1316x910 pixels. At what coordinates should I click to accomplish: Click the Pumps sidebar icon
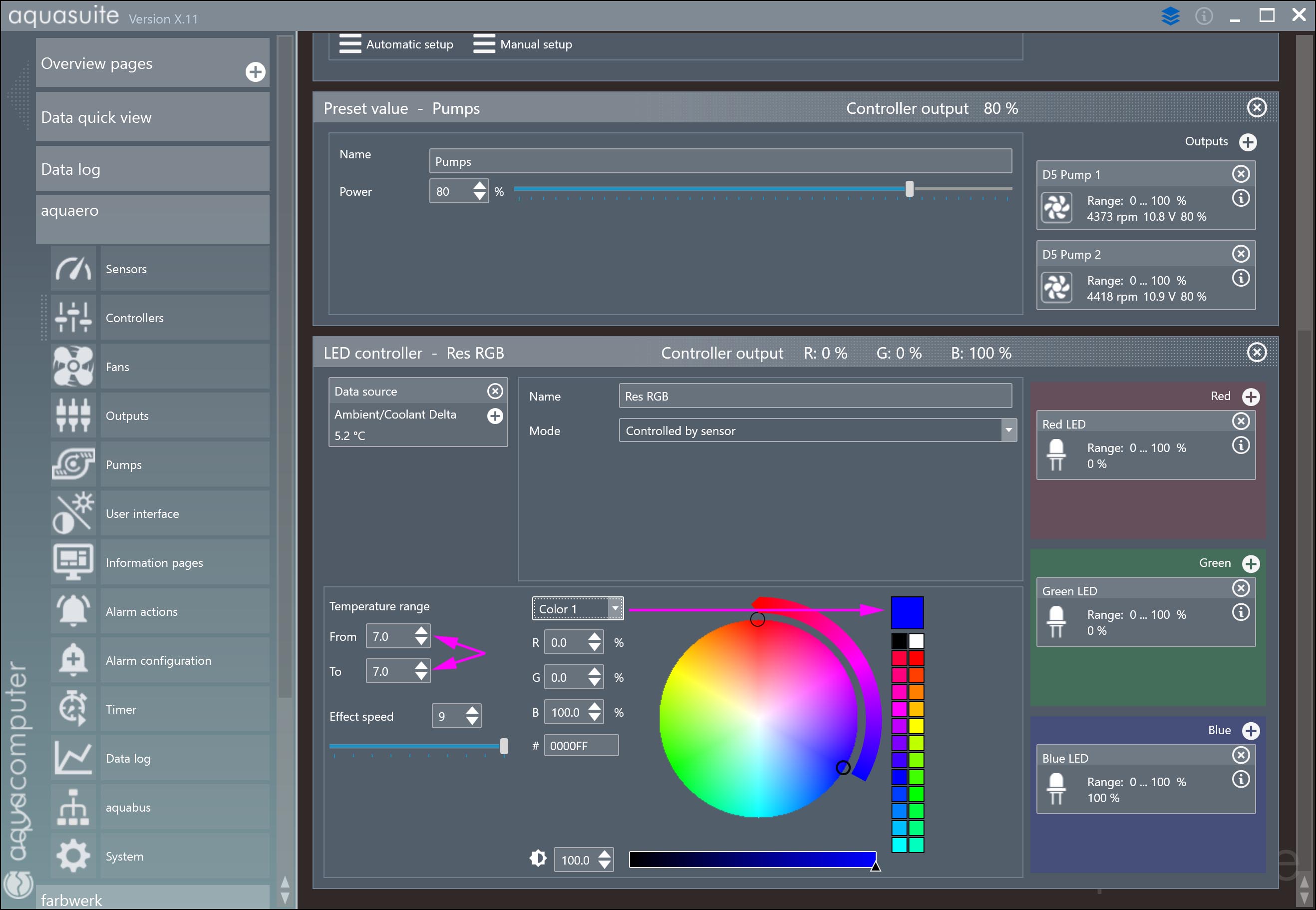pos(73,464)
